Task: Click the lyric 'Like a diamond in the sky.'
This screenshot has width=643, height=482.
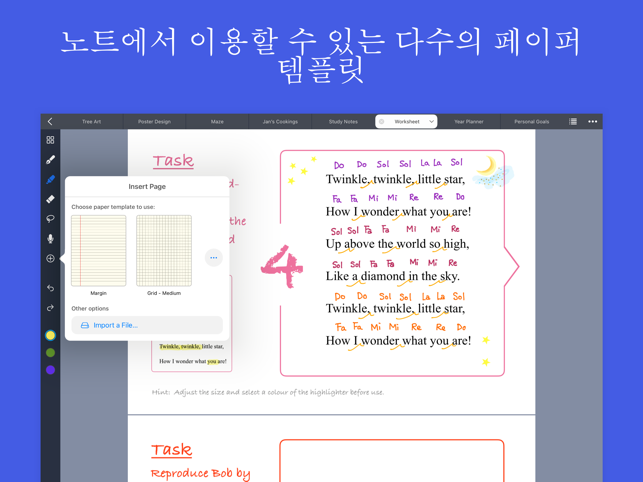Action: [x=392, y=276]
